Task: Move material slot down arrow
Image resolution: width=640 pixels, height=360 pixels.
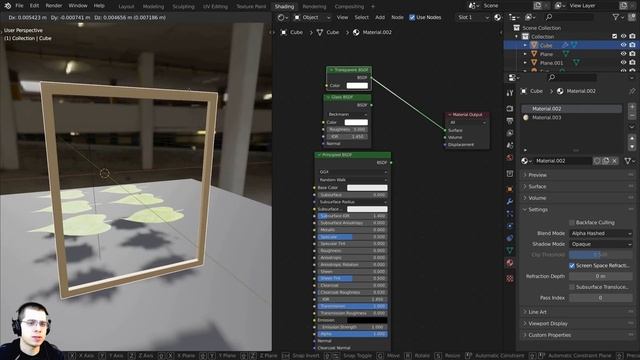Action: 632,147
